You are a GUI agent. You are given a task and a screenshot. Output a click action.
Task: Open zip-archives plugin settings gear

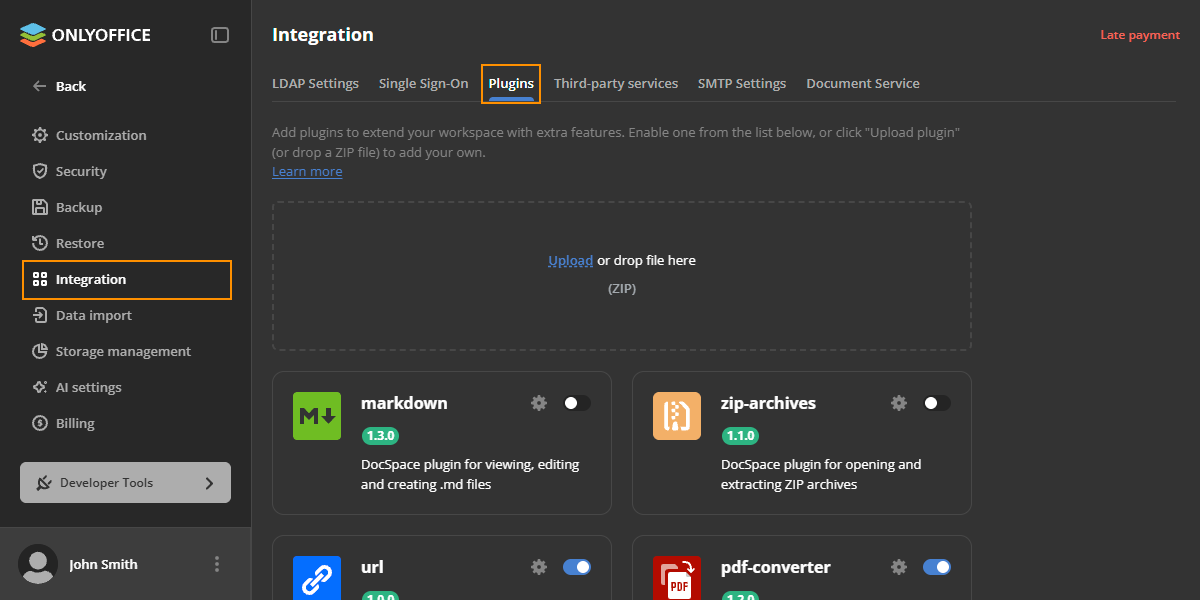point(899,403)
